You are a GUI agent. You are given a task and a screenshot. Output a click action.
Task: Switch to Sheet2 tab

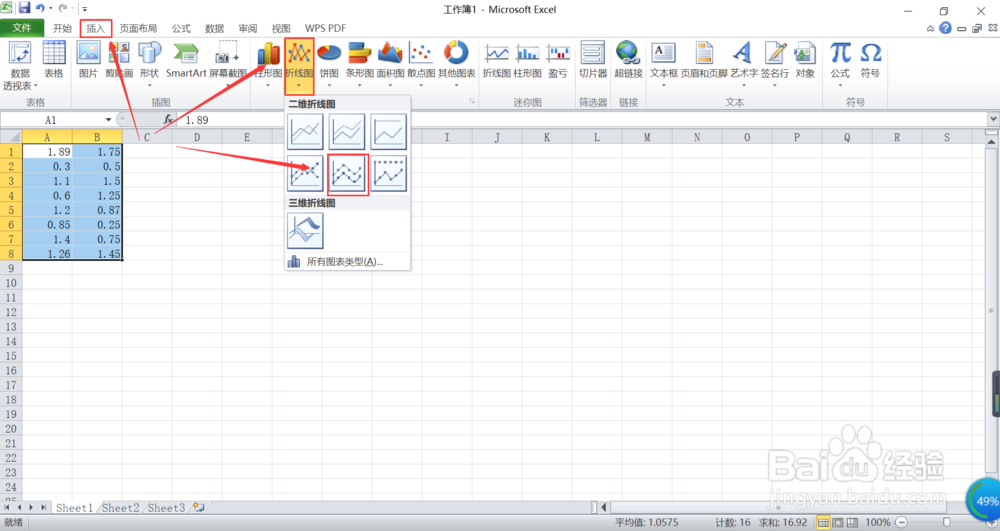[x=120, y=508]
